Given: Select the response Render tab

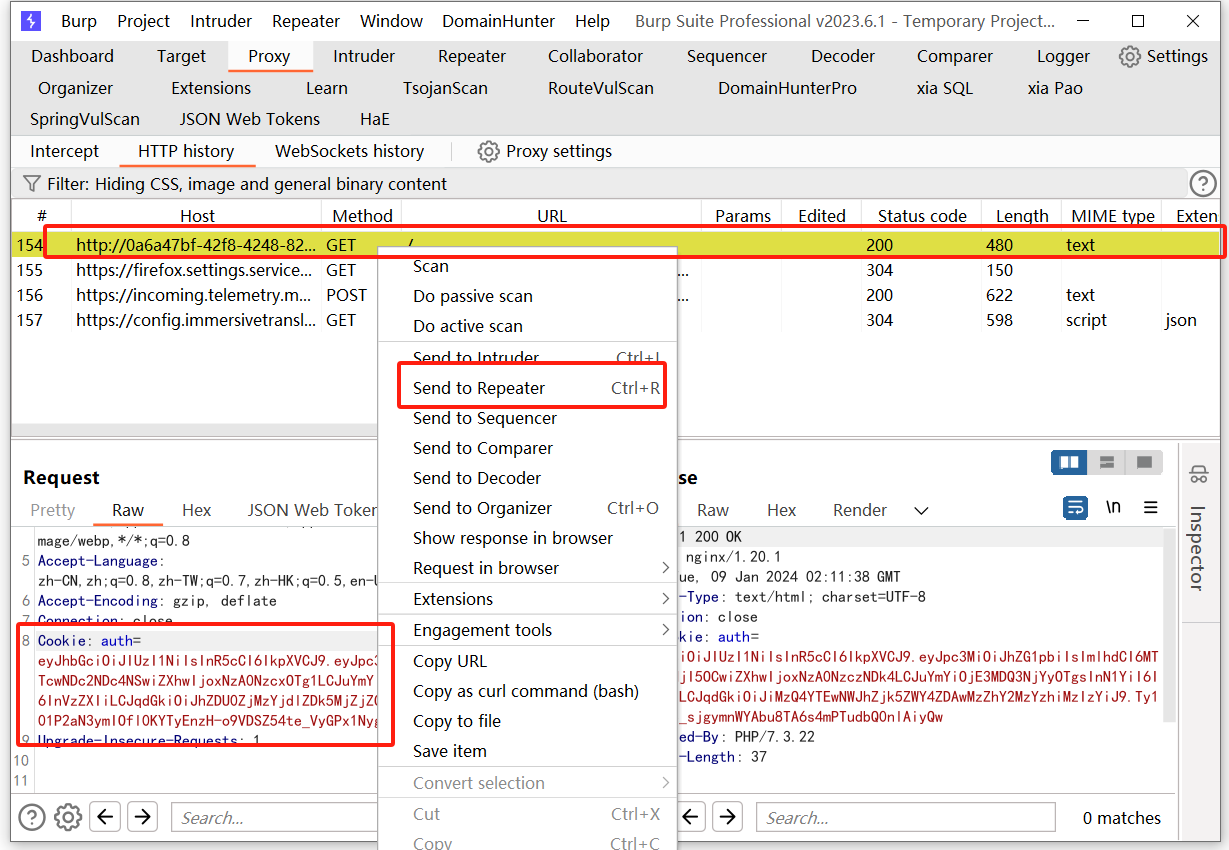Looking at the screenshot, I should pyautogui.click(x=860, y=510).
